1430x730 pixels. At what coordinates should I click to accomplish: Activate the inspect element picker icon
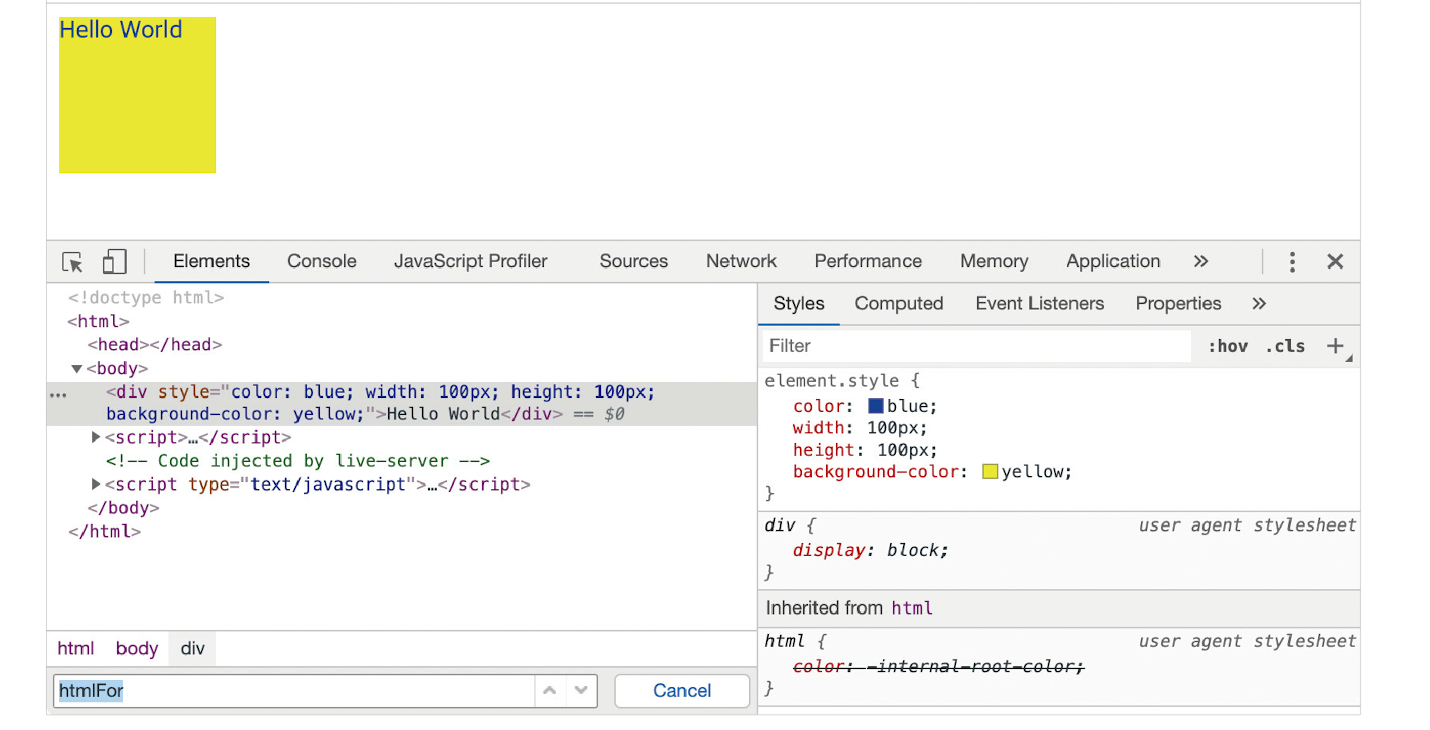[x=72, y=262]
